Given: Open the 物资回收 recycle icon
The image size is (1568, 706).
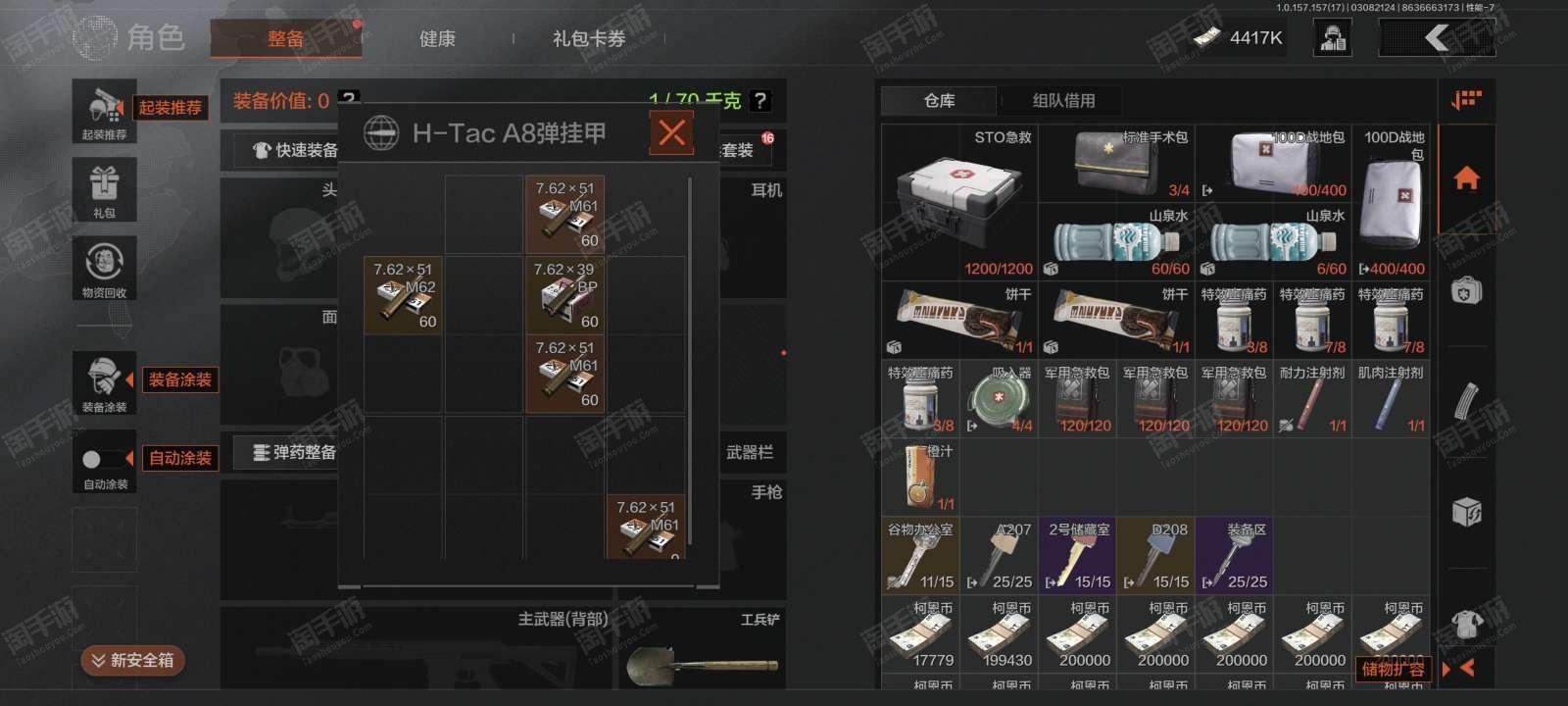Looking at the screenshot, I should 104,268.
